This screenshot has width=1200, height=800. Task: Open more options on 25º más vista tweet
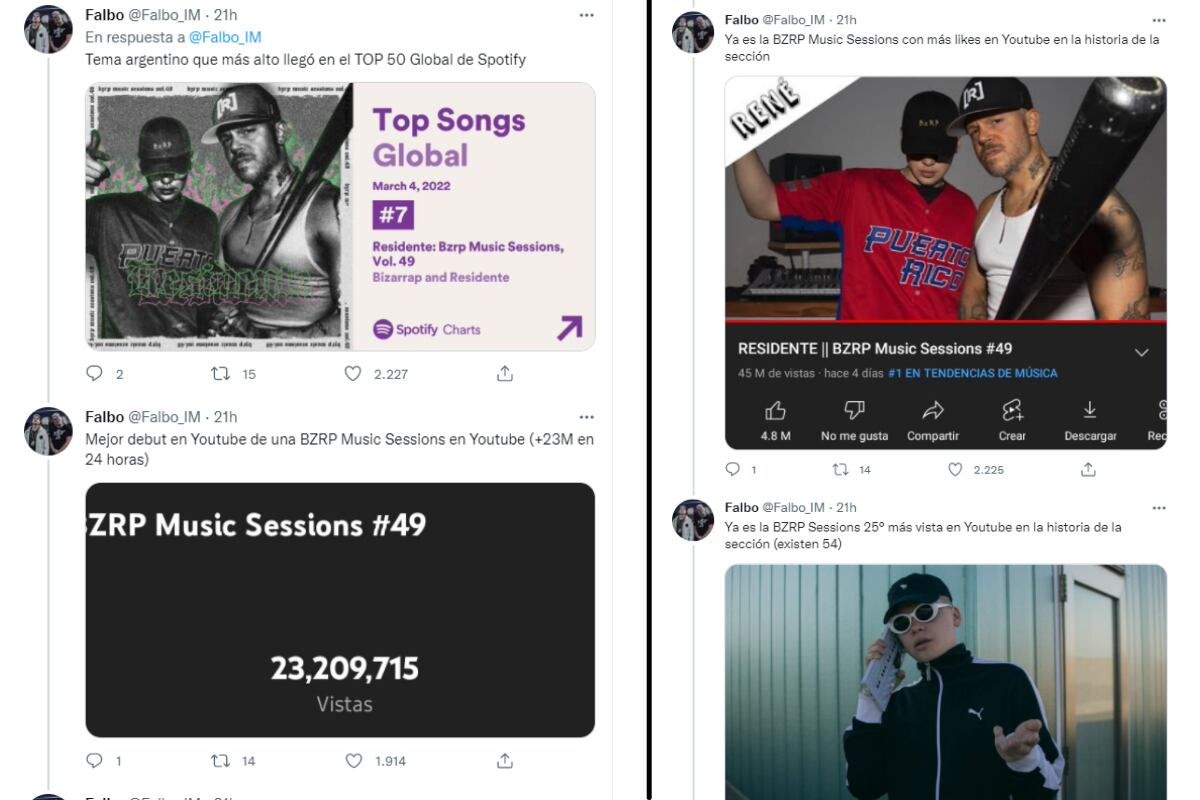point(1158,508)
